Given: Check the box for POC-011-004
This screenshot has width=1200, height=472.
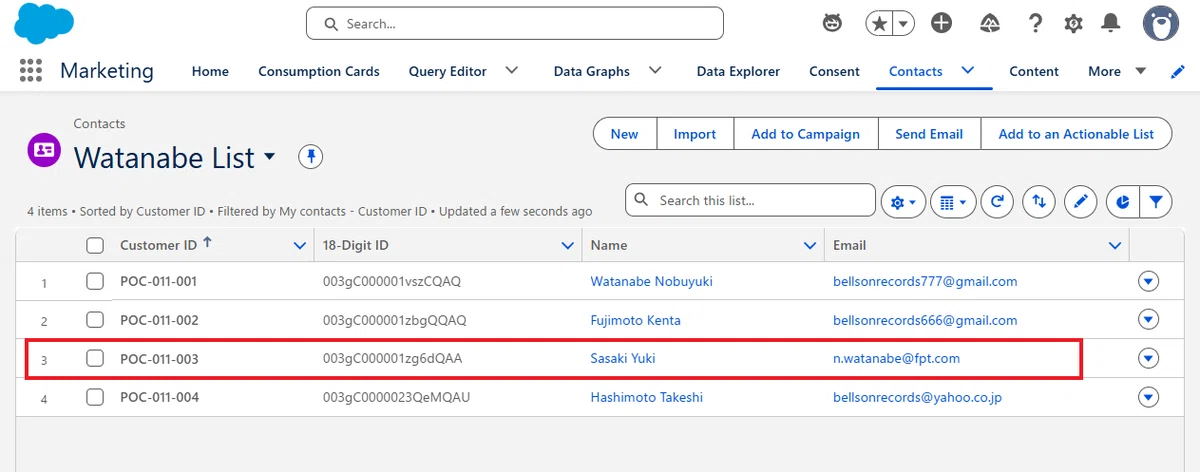Looking at the screenshot, I should (95, 397).
